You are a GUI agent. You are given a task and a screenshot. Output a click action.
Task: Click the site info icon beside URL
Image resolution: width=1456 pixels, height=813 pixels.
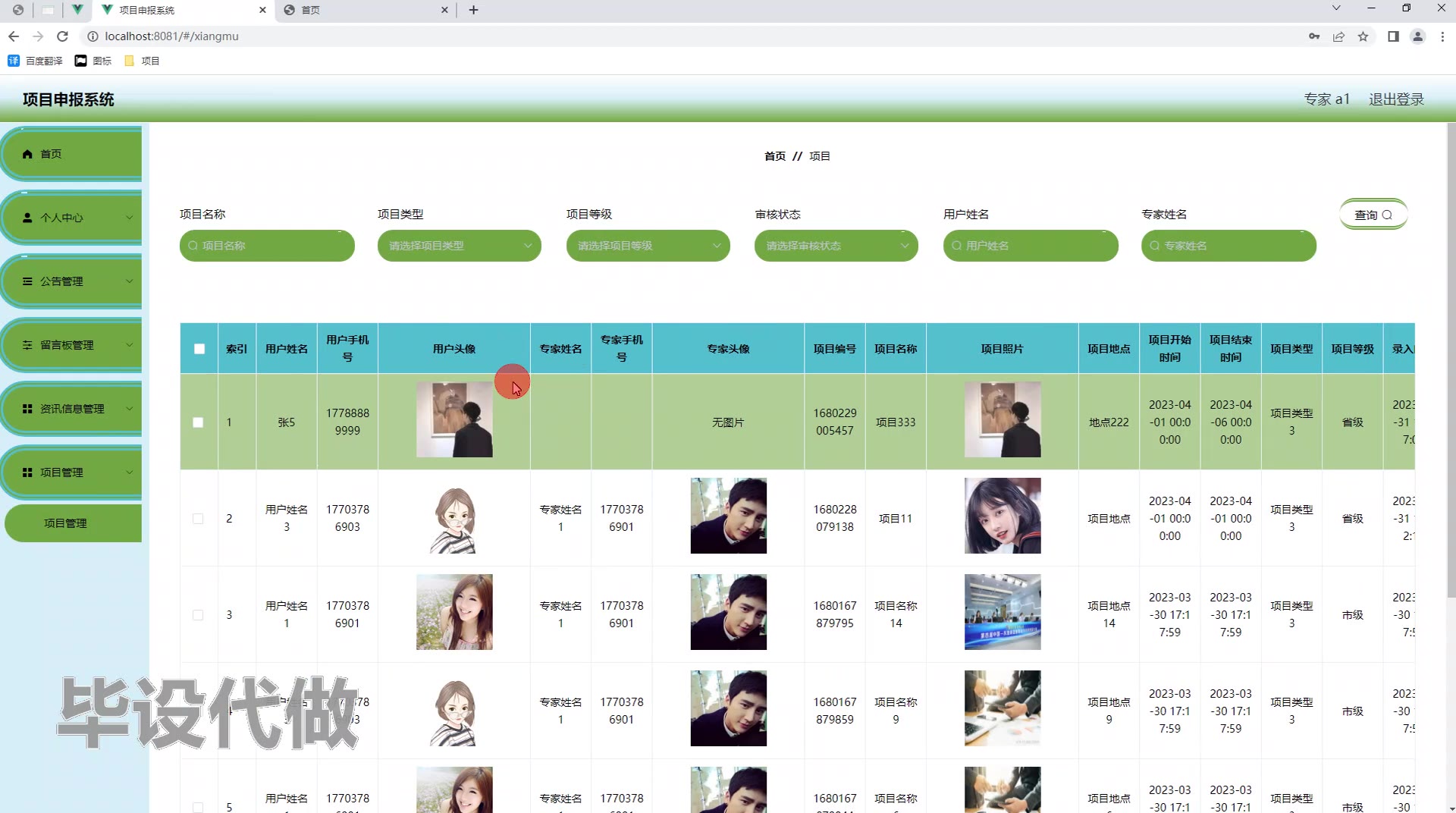93,36
